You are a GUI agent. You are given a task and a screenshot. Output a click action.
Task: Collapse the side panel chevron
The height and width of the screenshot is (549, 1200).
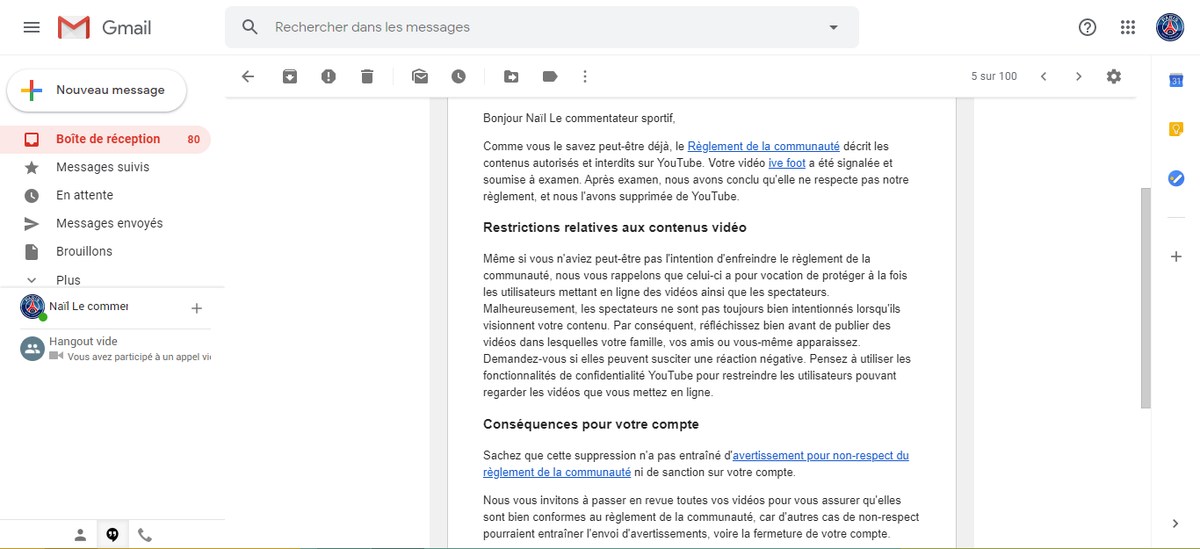click(x=1176, y=524)
